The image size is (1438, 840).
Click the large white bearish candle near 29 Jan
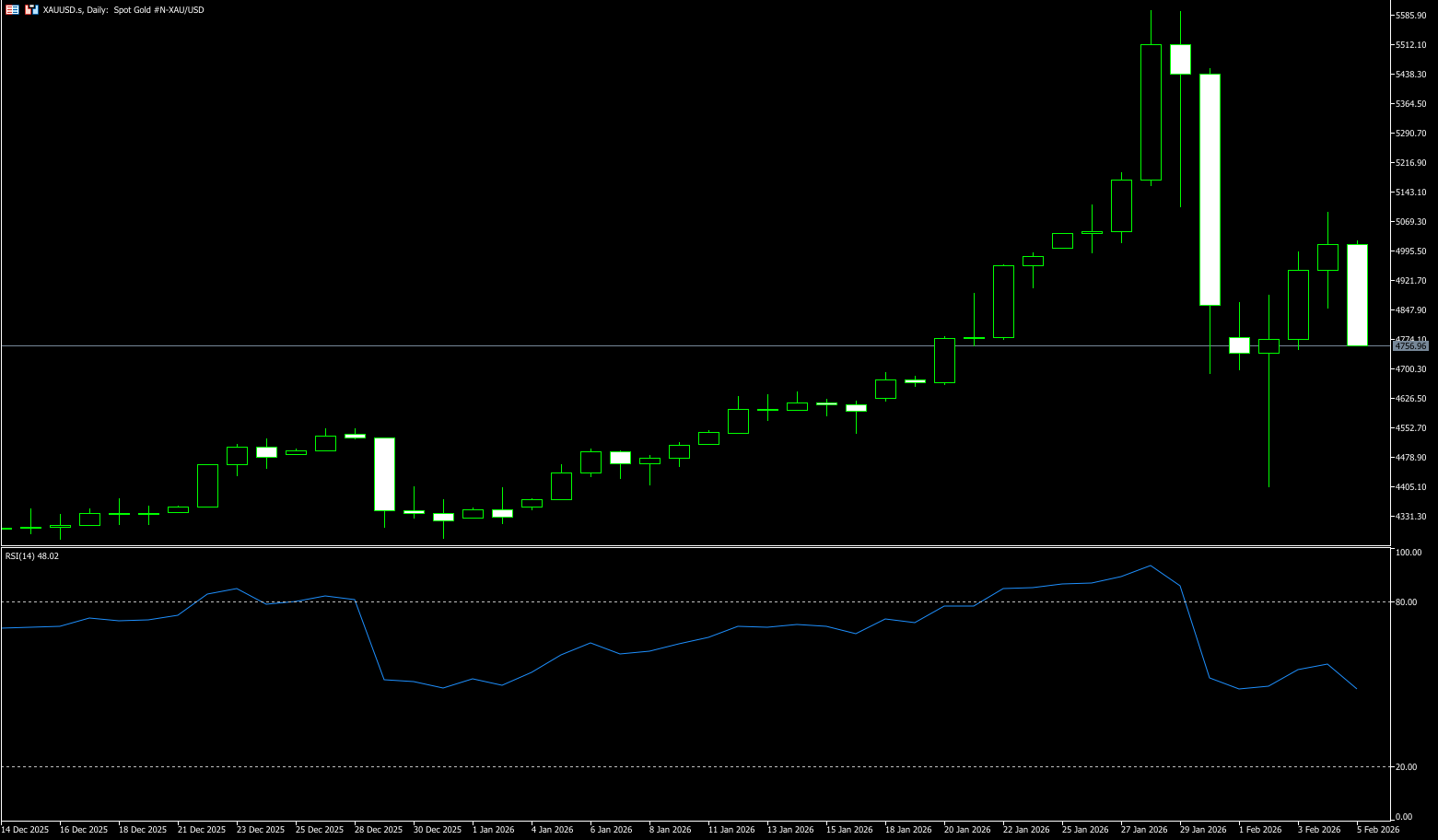(x=1210, y=189)
